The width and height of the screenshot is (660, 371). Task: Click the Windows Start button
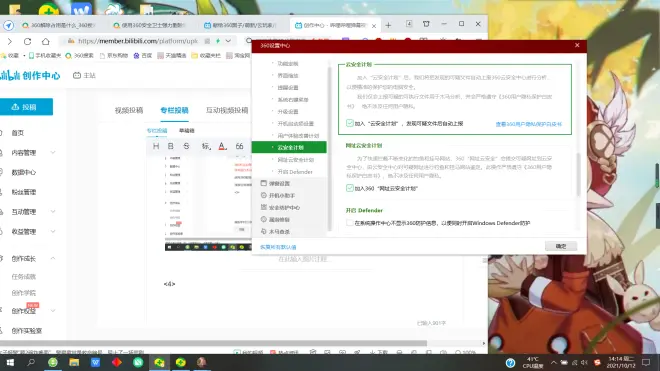pos(10,363)
